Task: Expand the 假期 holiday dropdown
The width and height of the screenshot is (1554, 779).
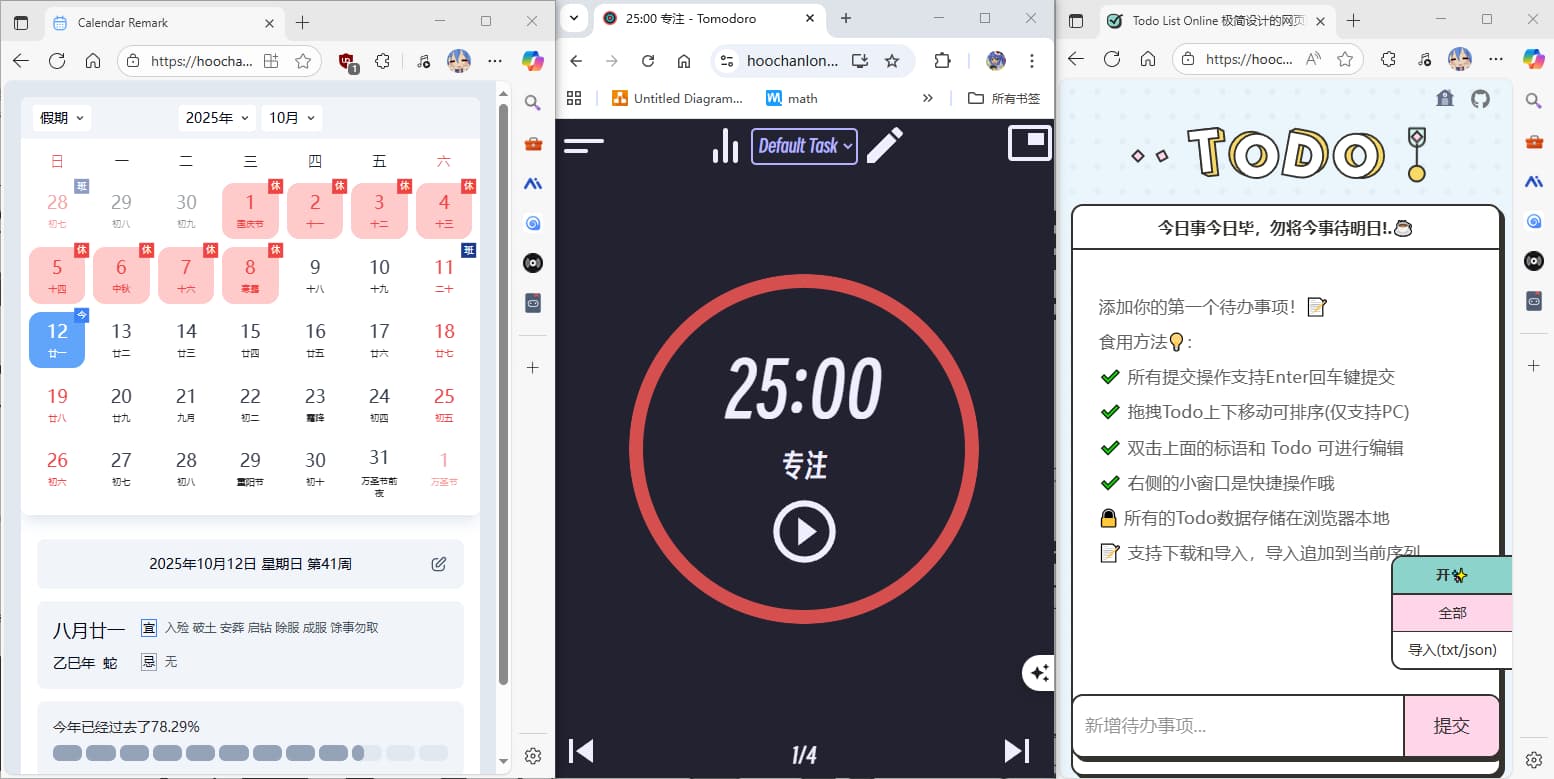Action: tap(62, 118)
